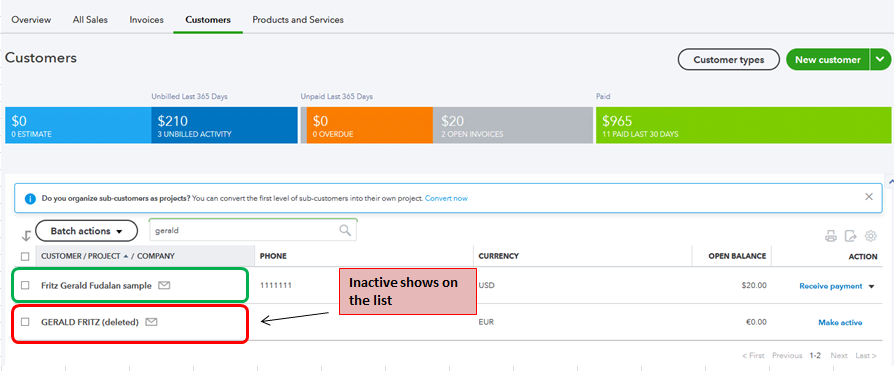Go to Next page in pagination
Screen dimensions: 894x371
839,356
